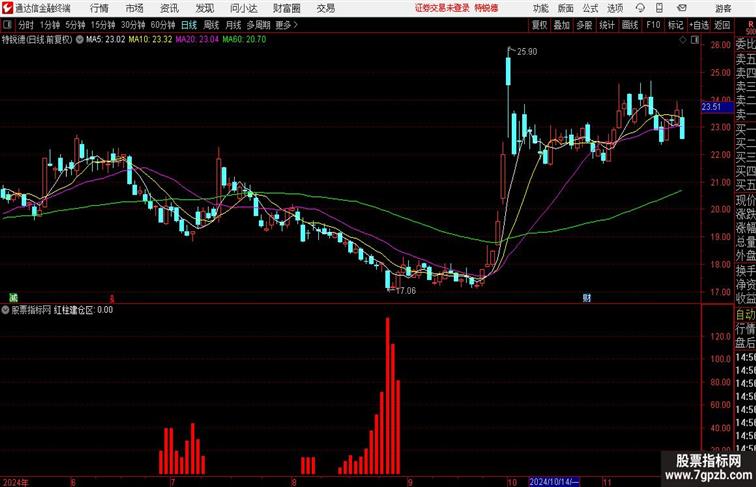This screenshot has width=756, height=487.
Task: Click the diamond icon above price axis
Action: 683,40
